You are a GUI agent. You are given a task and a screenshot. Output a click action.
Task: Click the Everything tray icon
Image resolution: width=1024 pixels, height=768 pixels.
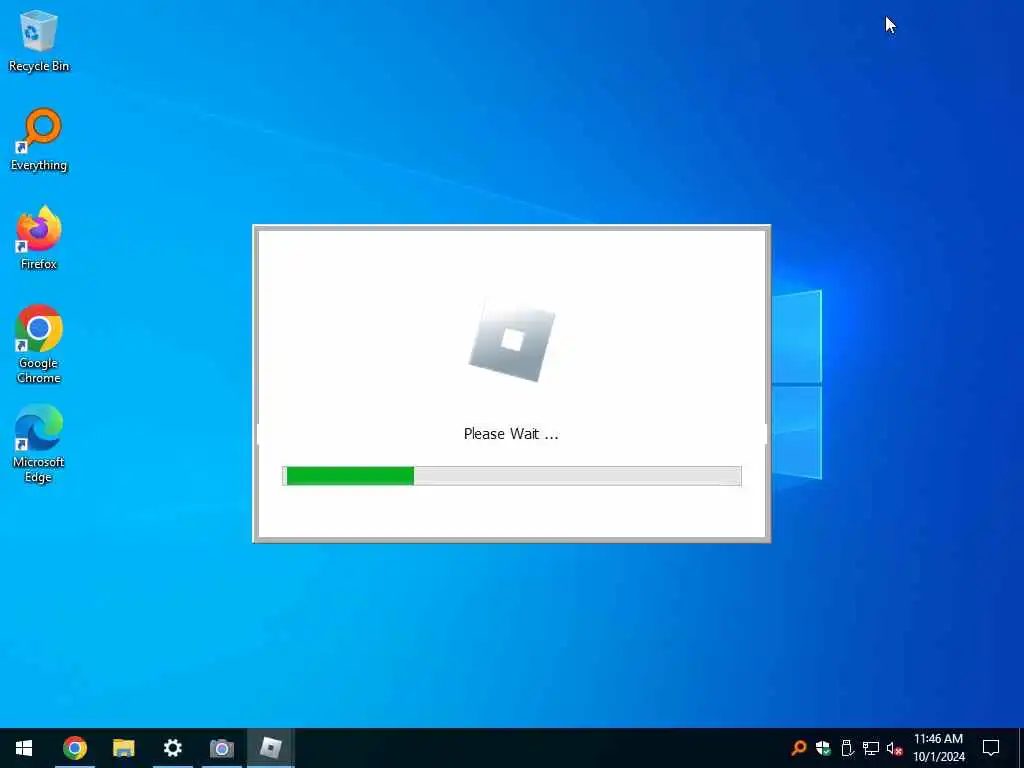pyautogui.click(x=799, y=748)
